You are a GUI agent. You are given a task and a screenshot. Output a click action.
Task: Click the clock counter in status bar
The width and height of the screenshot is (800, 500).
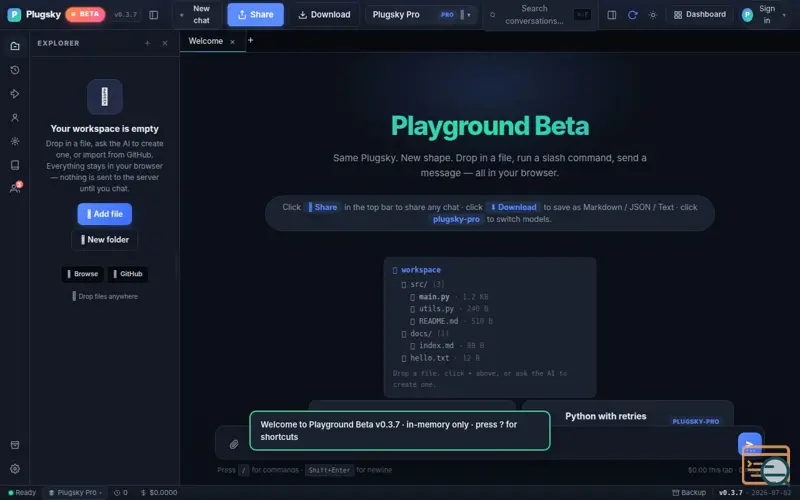point(121,492)
